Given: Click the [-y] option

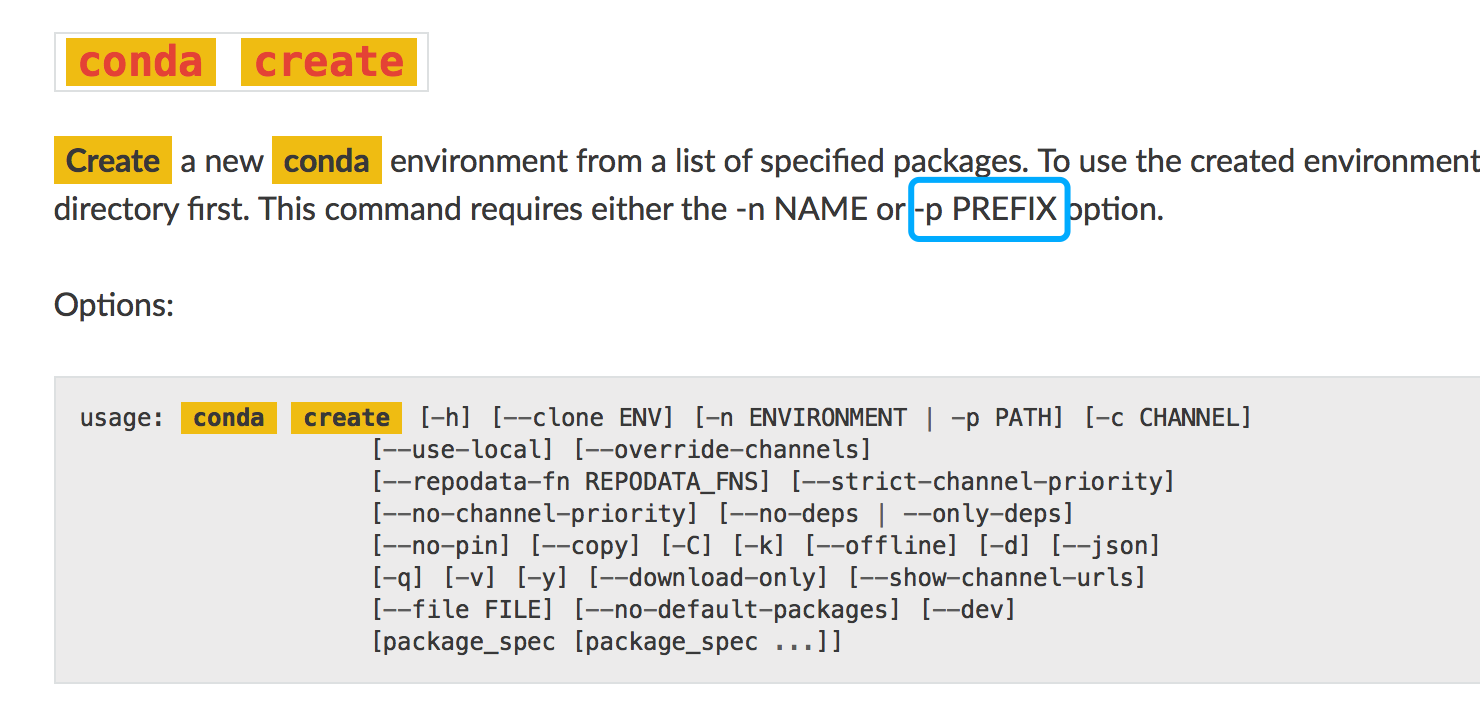Looking at the screenshot, I should (542, 577).
